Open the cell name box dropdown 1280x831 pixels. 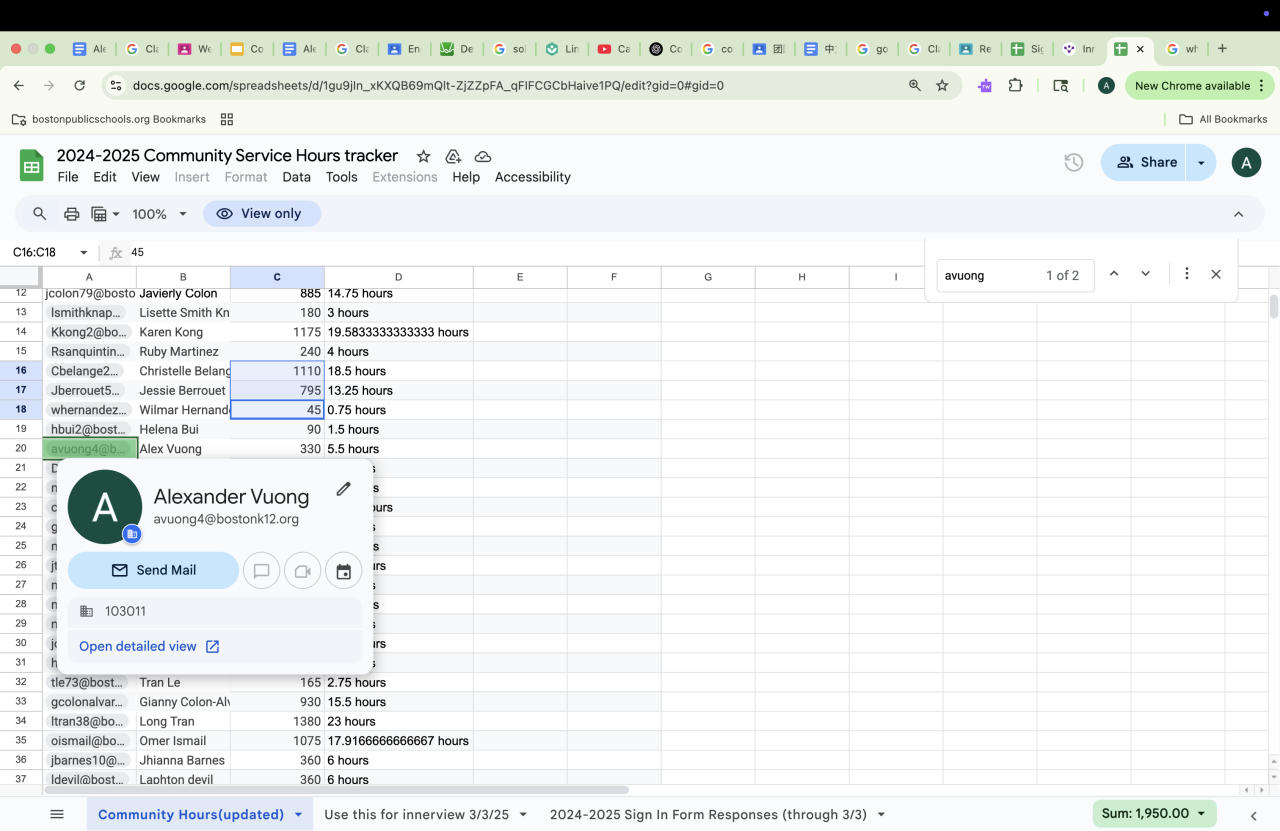(84, 253)
